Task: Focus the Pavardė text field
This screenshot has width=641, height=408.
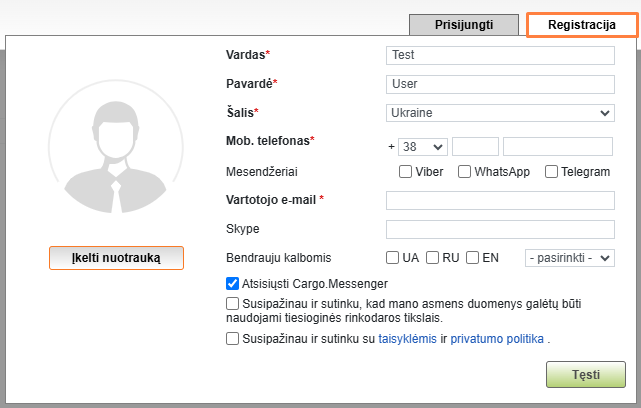Action: click(x=499, y=85)
